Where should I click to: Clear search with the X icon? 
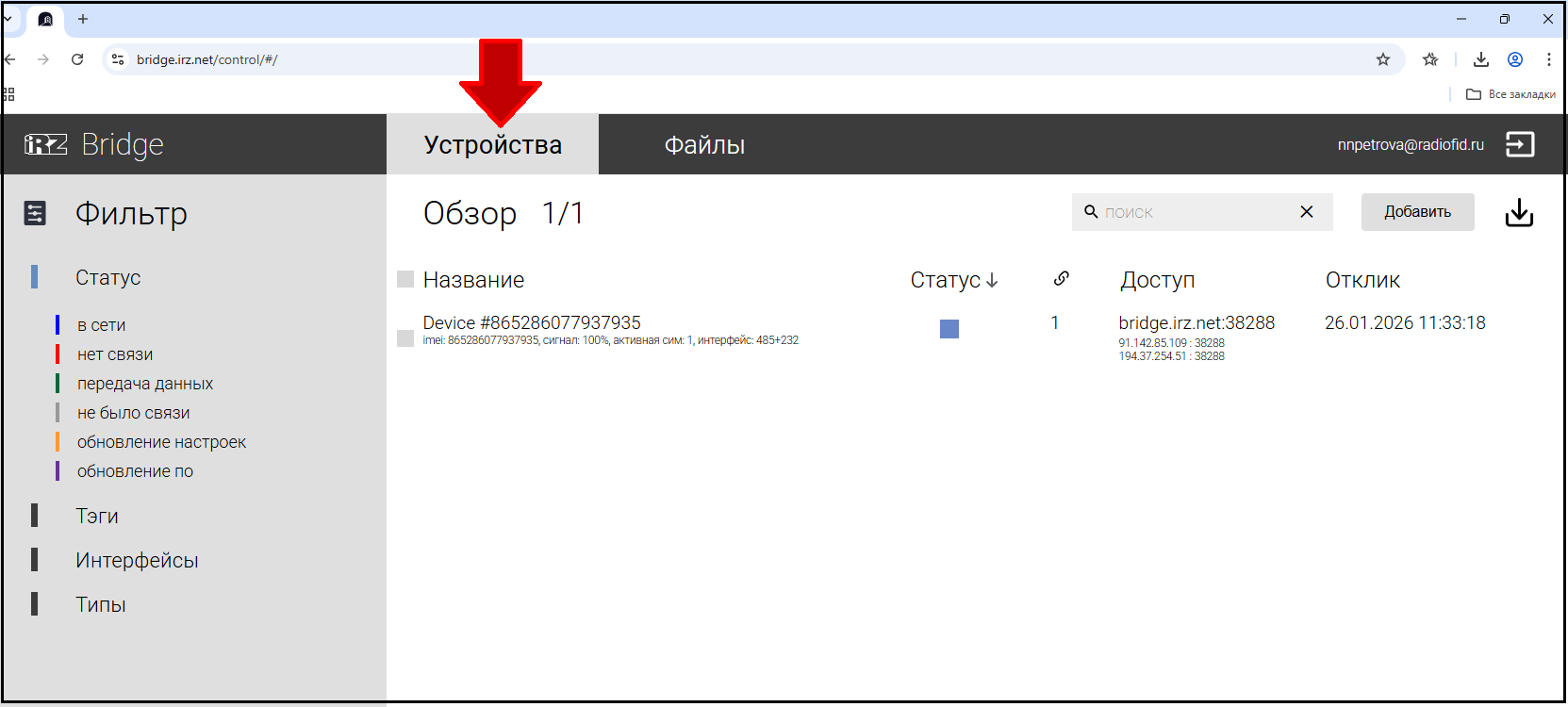(1306, 212)
